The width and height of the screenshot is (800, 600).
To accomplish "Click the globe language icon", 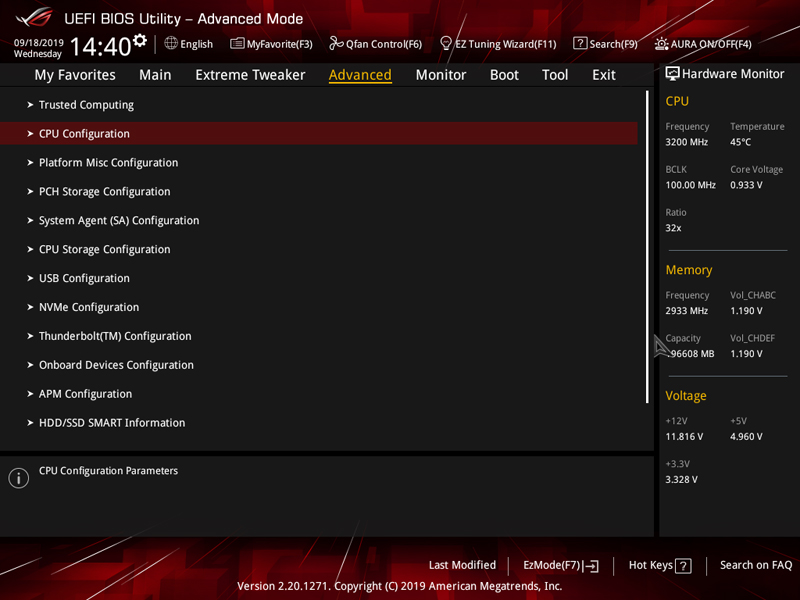I will (x=171, y=43).
